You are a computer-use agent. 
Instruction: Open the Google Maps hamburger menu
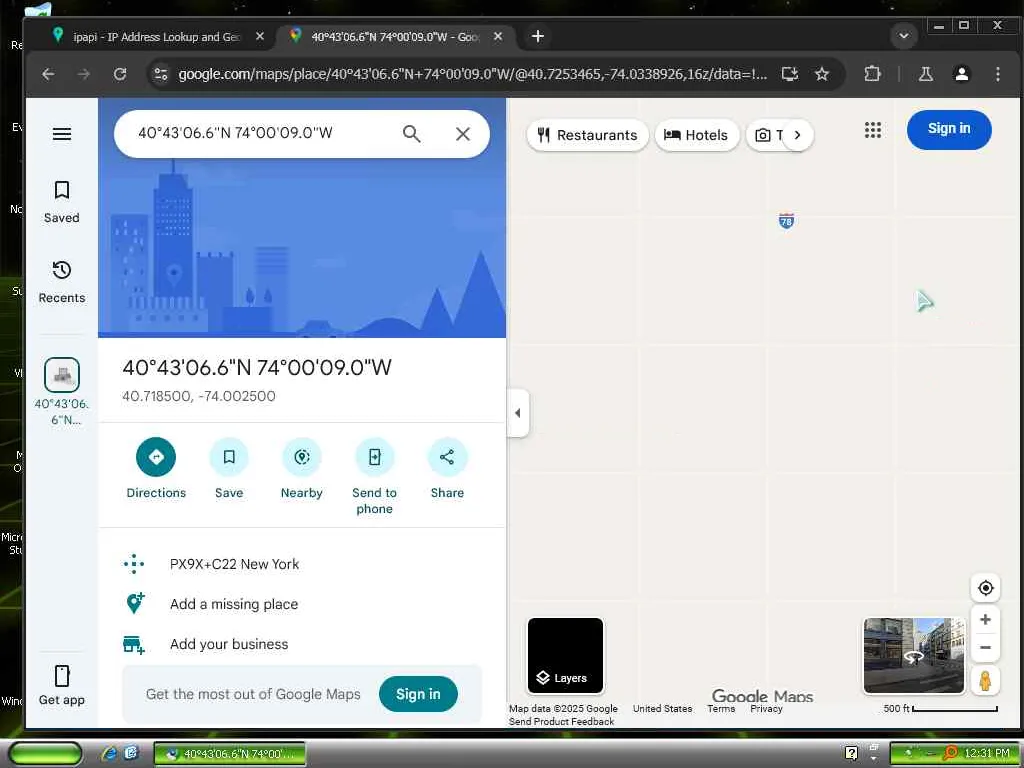(62, 134)
